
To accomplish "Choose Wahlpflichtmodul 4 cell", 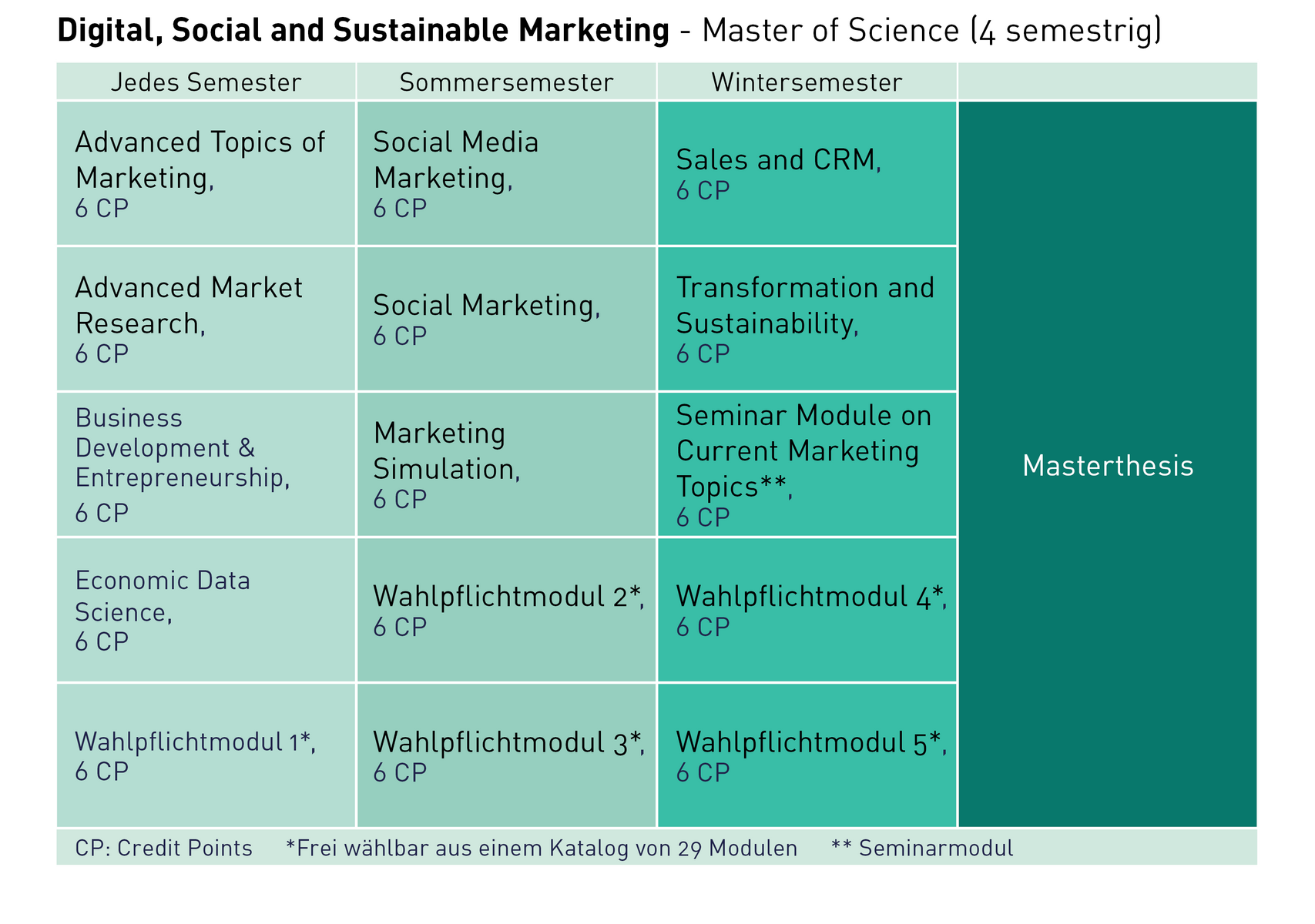I will click(807, 610).
